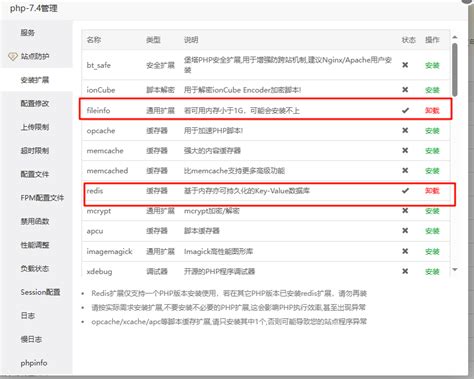Open 超时限制 settings
Image resolution: width=474 pixels, height=379 pixels.
[35, 151]
